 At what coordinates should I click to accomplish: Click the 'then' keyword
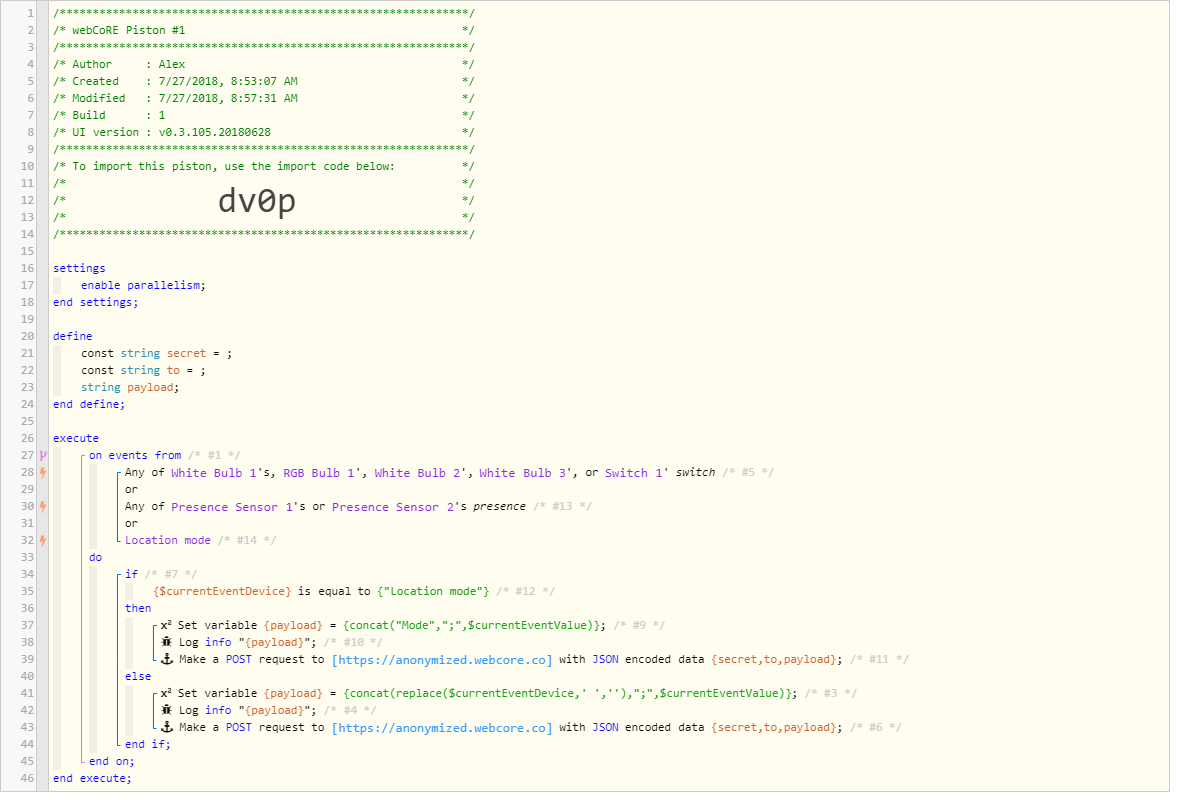(x=138, y=608)
